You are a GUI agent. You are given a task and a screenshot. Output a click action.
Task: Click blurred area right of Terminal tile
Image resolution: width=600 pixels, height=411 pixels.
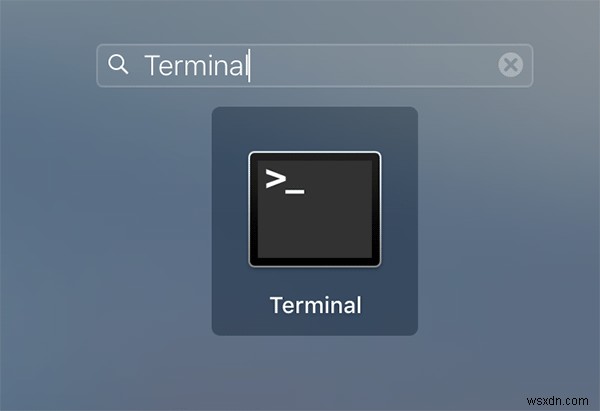pos(509,221)
